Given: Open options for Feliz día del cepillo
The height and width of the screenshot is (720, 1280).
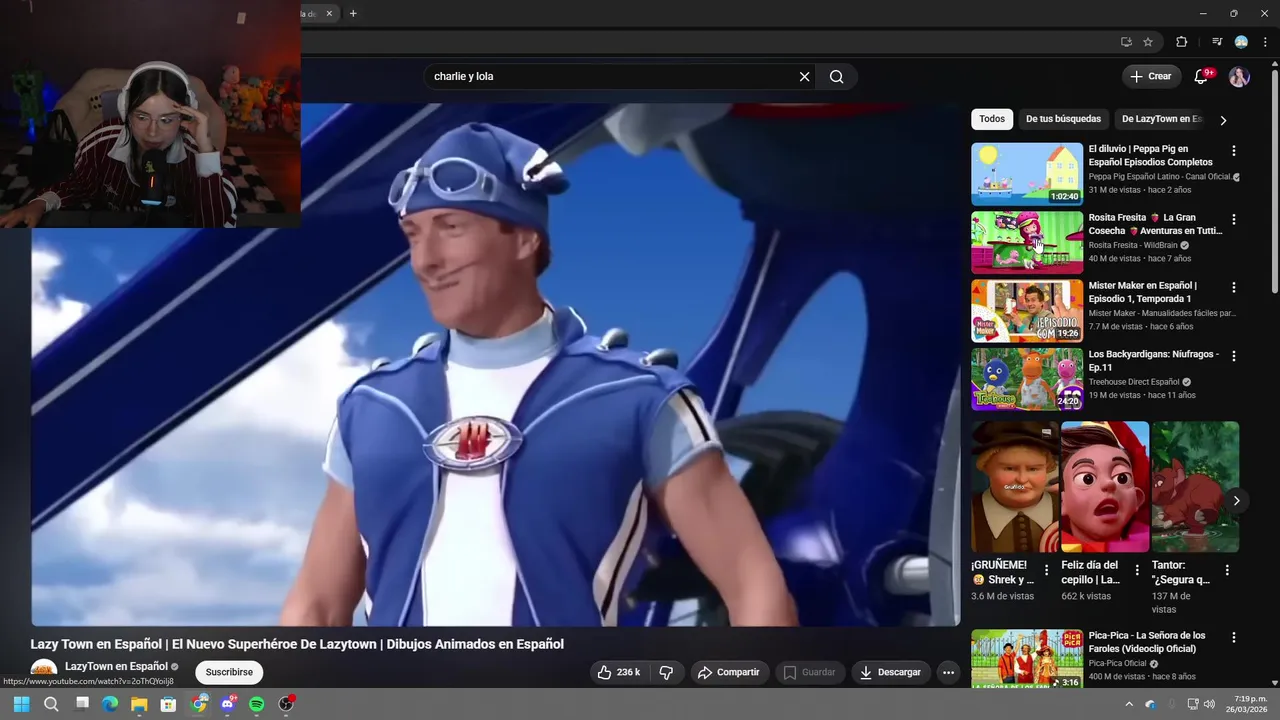Looking at the screenshot, I should click(1137, 570).
